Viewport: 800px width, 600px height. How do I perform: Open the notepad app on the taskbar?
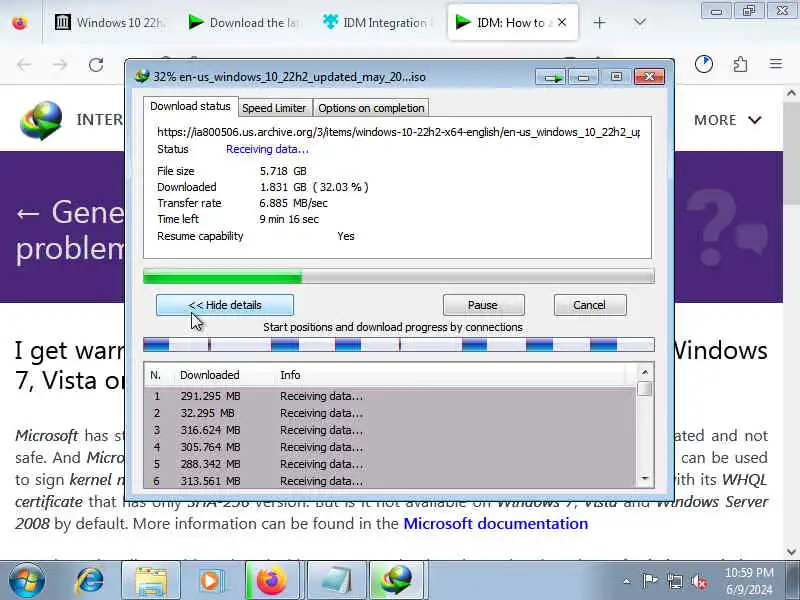[336, 581]
